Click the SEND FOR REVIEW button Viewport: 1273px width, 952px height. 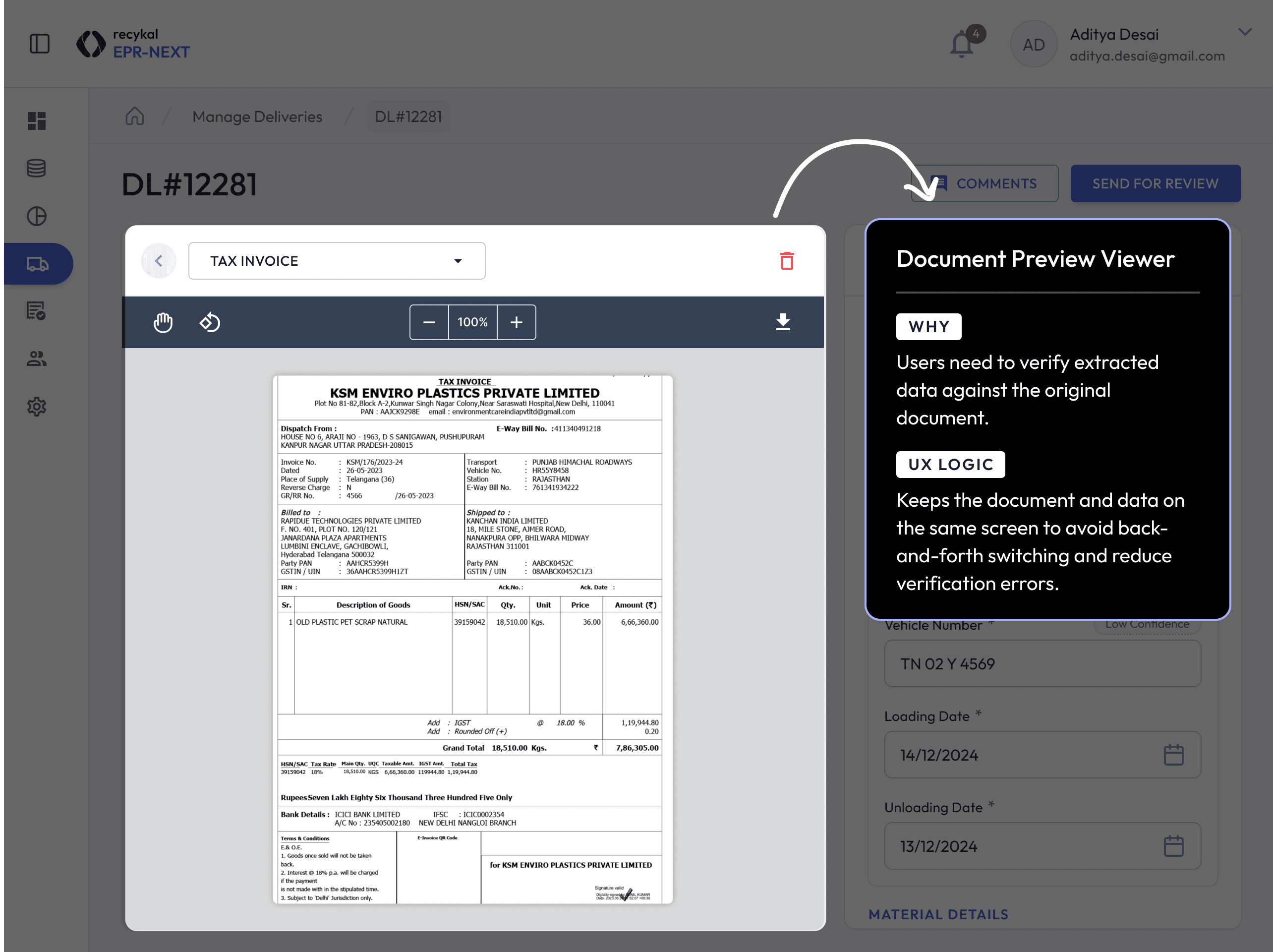pyautogui.click(x=1155, y=183)
